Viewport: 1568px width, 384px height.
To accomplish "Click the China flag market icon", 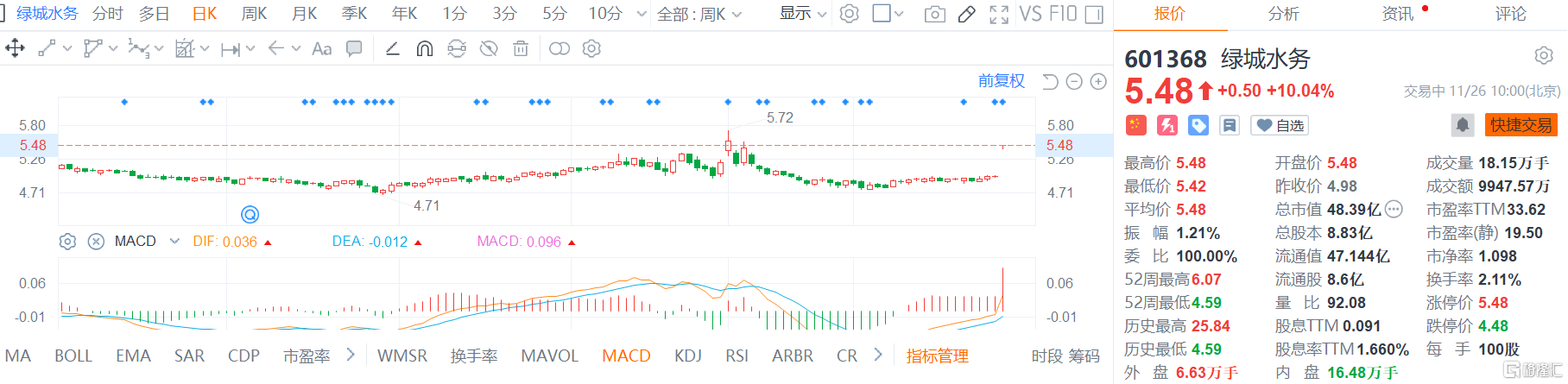I will point(1135,125).
